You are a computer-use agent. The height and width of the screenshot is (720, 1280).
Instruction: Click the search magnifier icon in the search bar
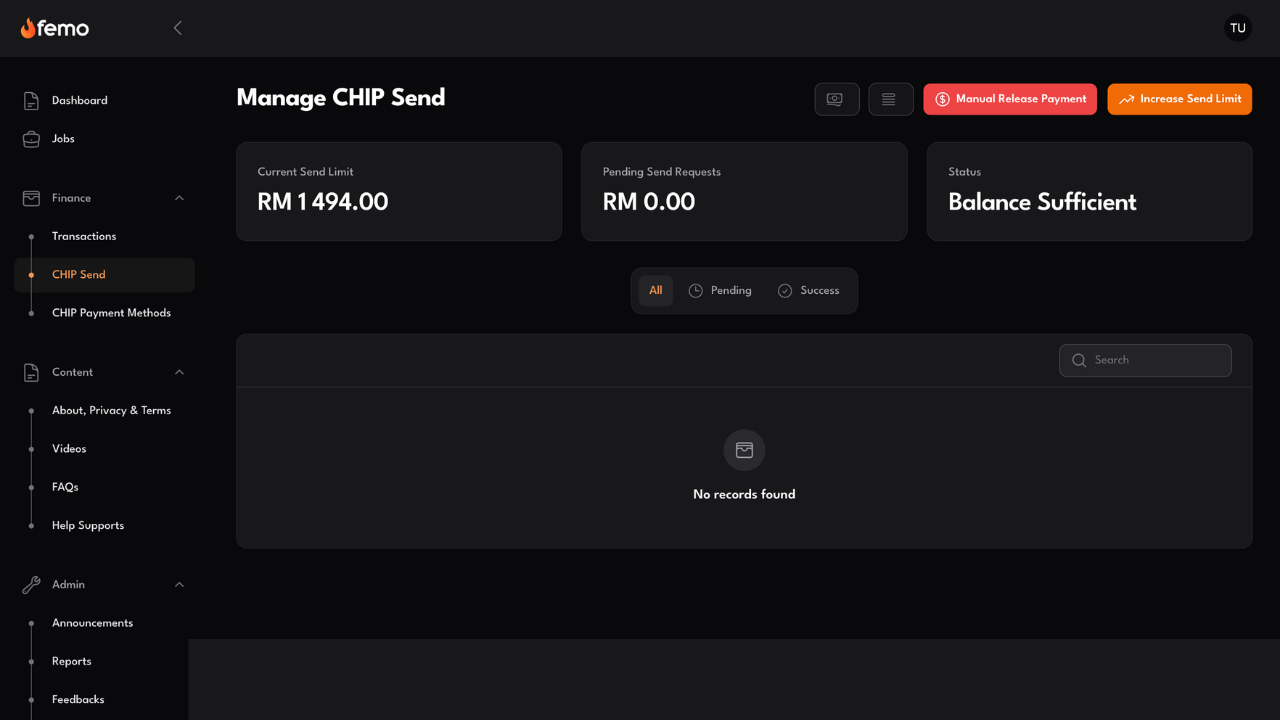tap(1078, 360)
